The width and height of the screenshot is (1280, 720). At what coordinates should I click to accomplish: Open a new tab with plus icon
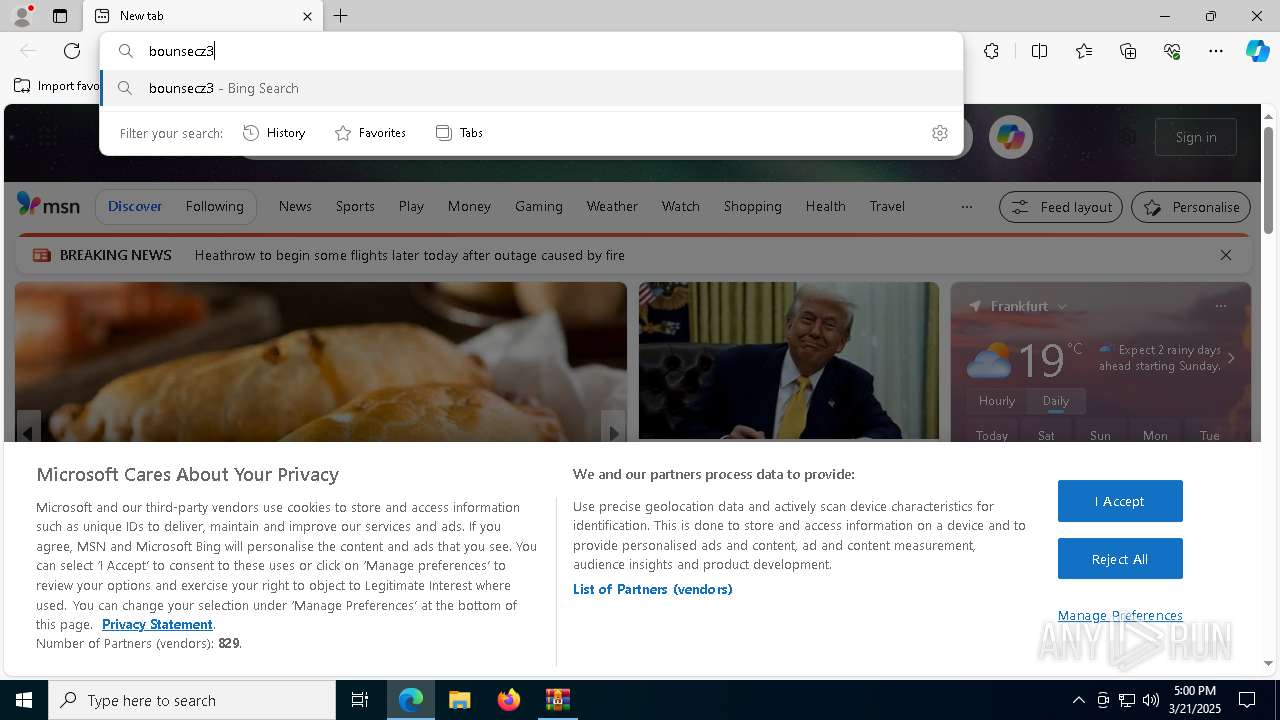tap(341, 16)
